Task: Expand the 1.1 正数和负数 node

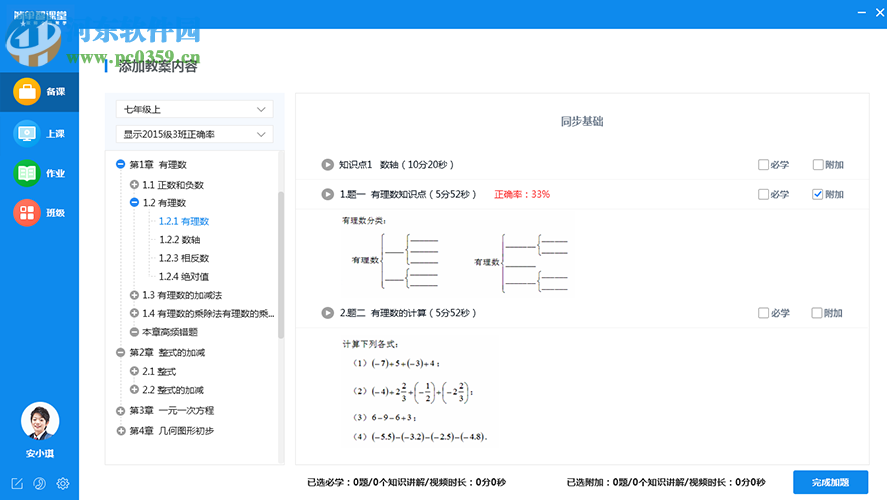Action: point(134,184)
